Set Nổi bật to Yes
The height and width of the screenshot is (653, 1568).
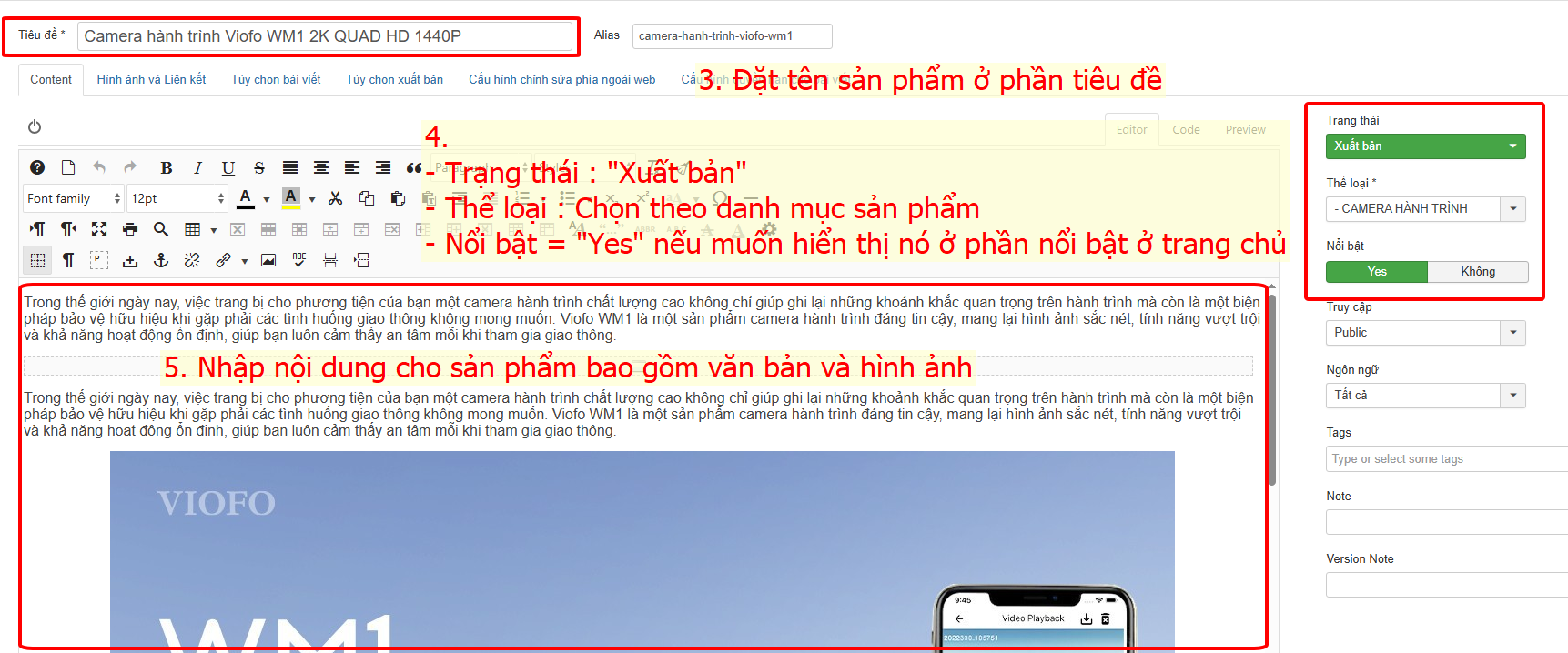click(1377, 272)
